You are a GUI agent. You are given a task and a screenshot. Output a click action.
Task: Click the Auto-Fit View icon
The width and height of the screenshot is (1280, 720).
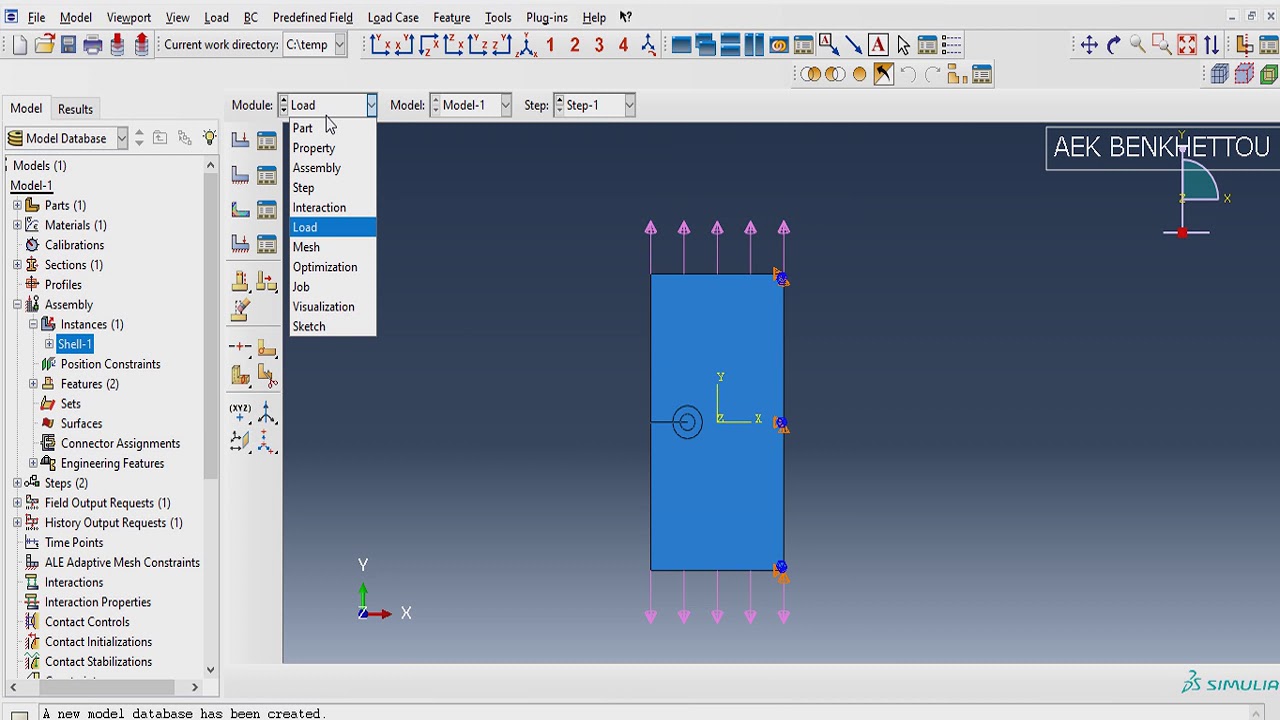(x=1186, y=45)
